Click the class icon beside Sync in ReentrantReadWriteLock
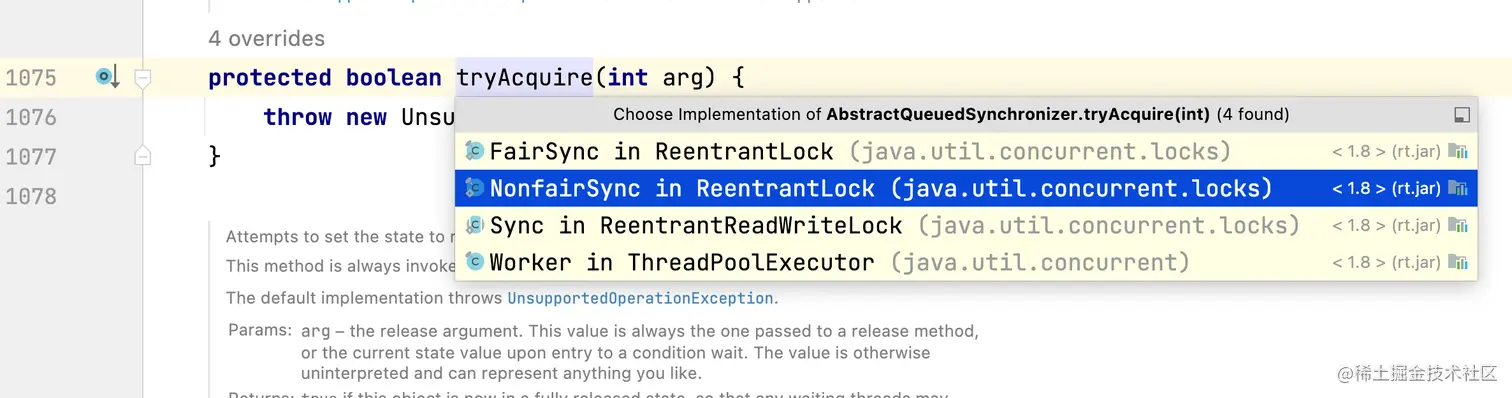Screen dimensions: 1512x398 coord(475,226)
